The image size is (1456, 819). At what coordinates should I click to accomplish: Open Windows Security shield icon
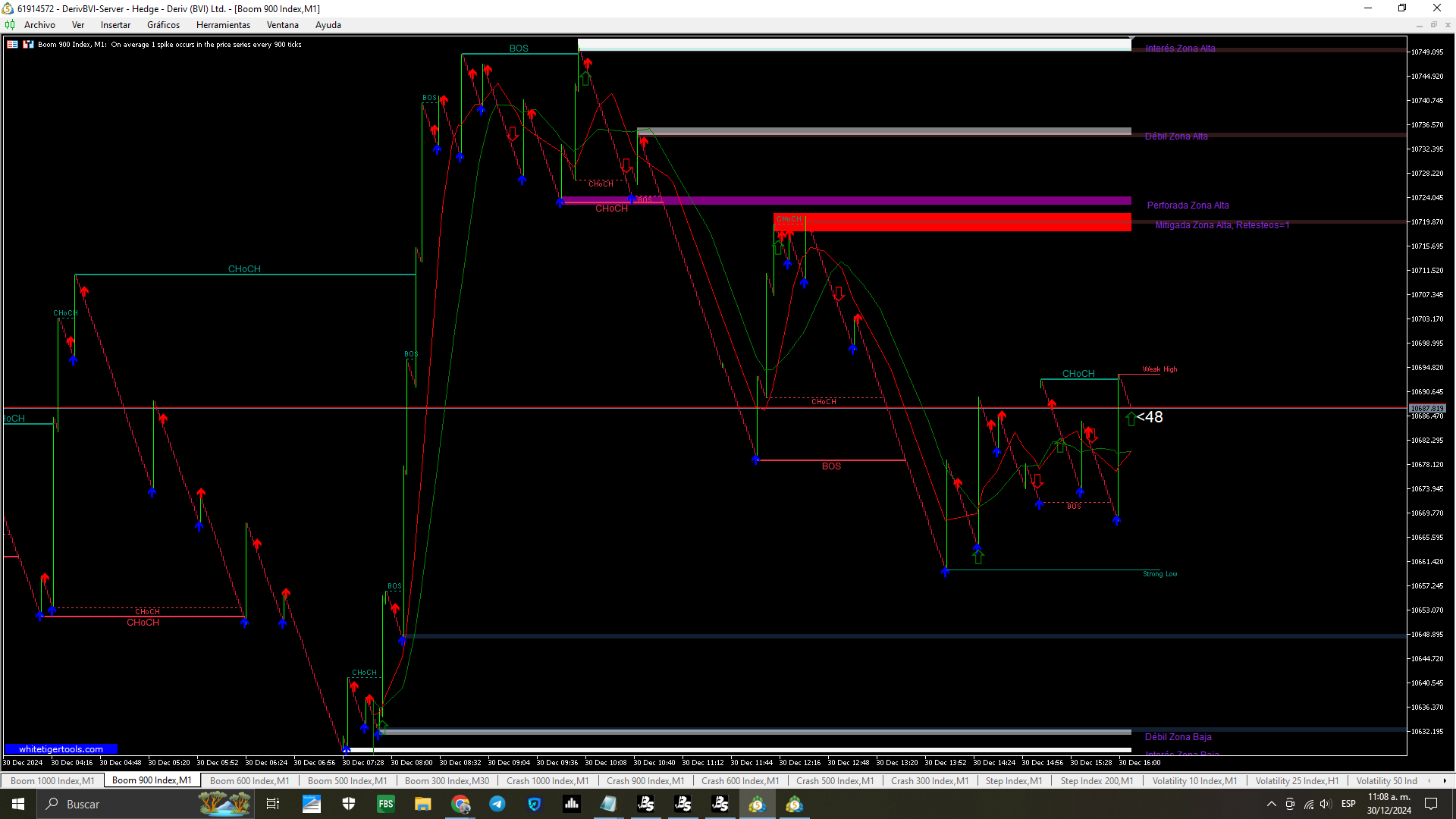pos(349,804)
